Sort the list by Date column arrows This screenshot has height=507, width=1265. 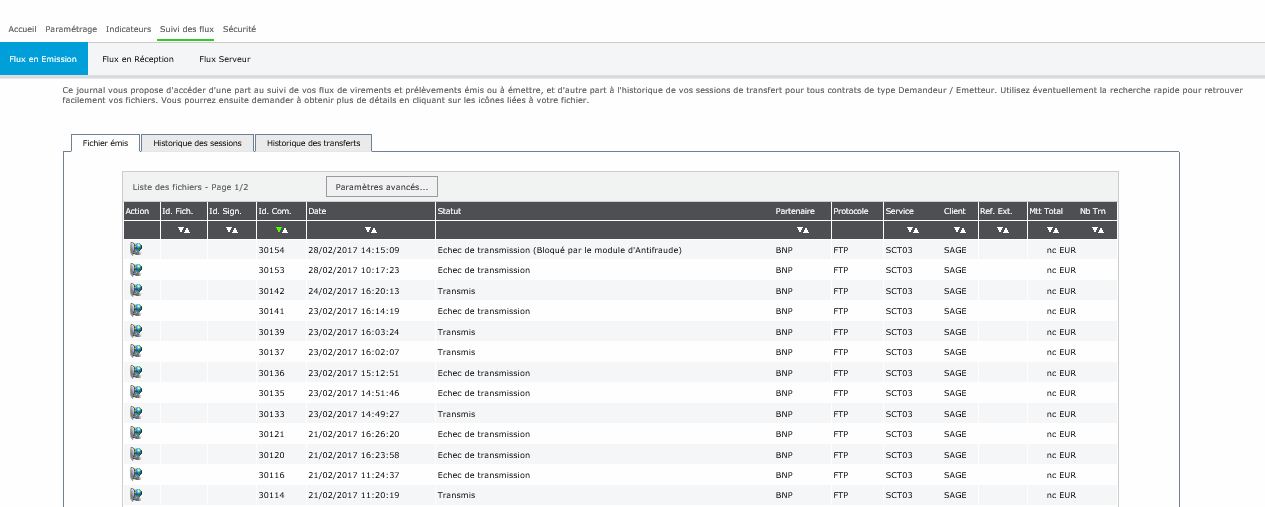371,230
